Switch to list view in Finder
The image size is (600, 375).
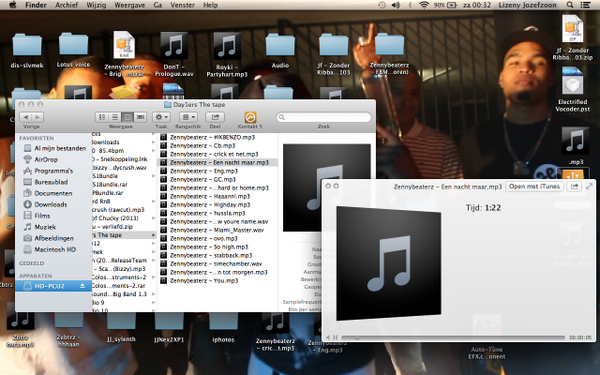[x=115, y=117]
